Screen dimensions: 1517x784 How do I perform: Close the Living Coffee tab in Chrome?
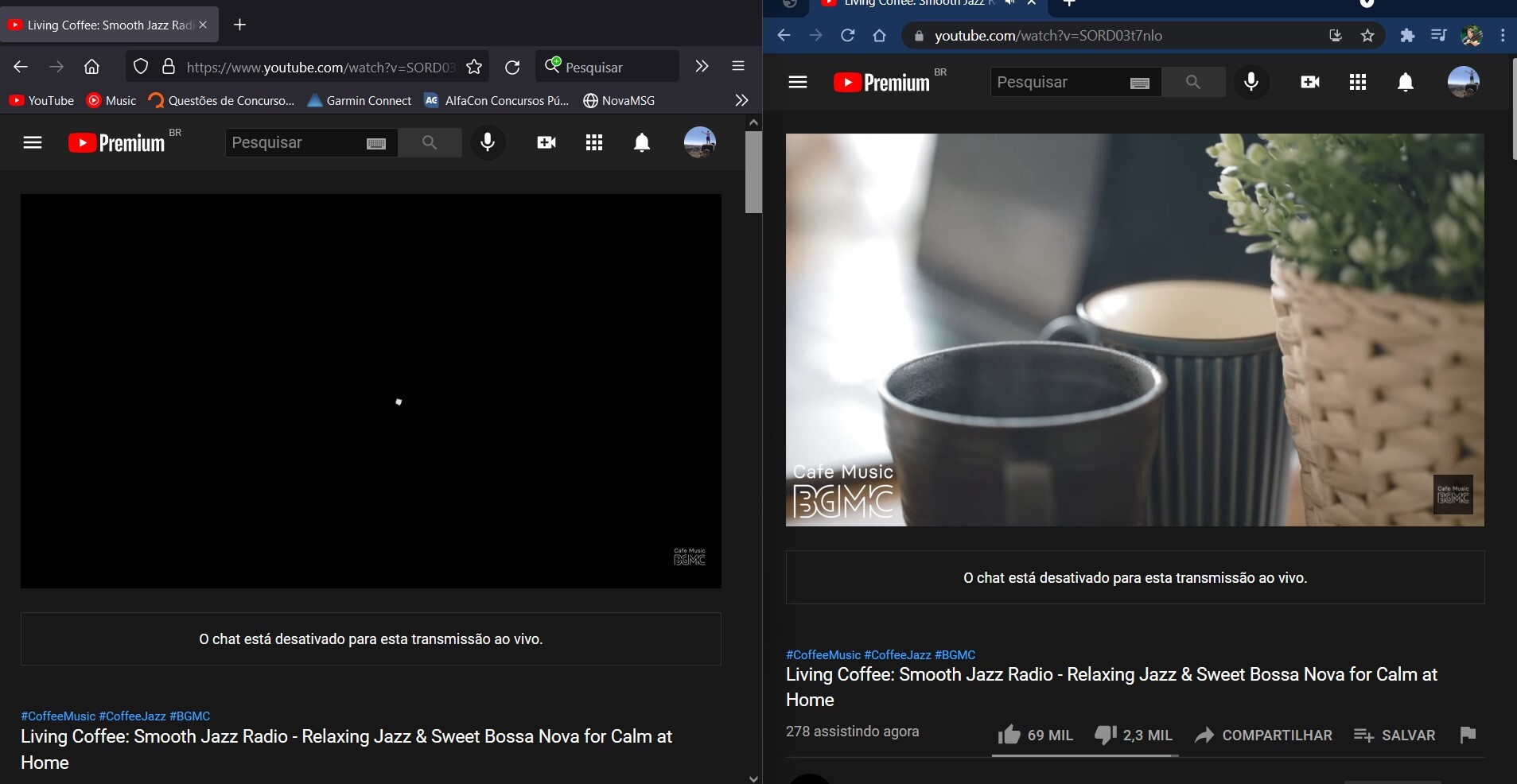tap(1032, 3)
